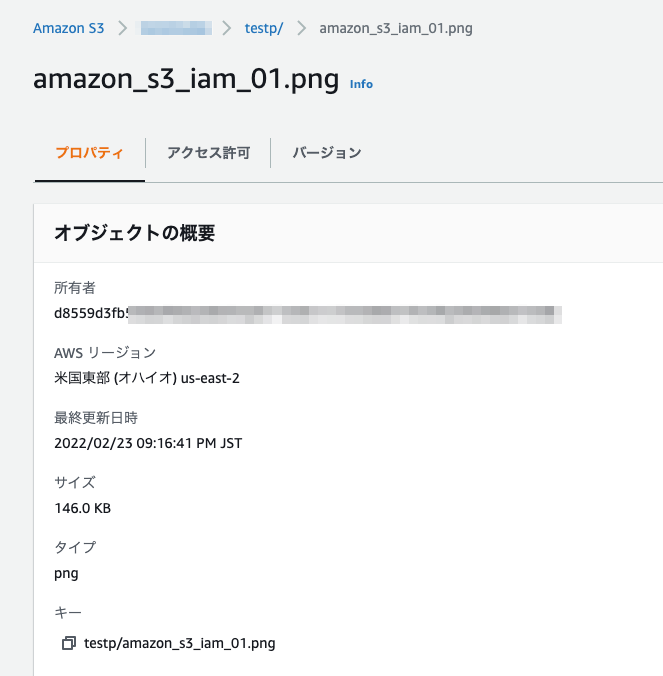The image size is (663, 676).
Task: Click the size value 146.0 KB
Action: point(82,508)
